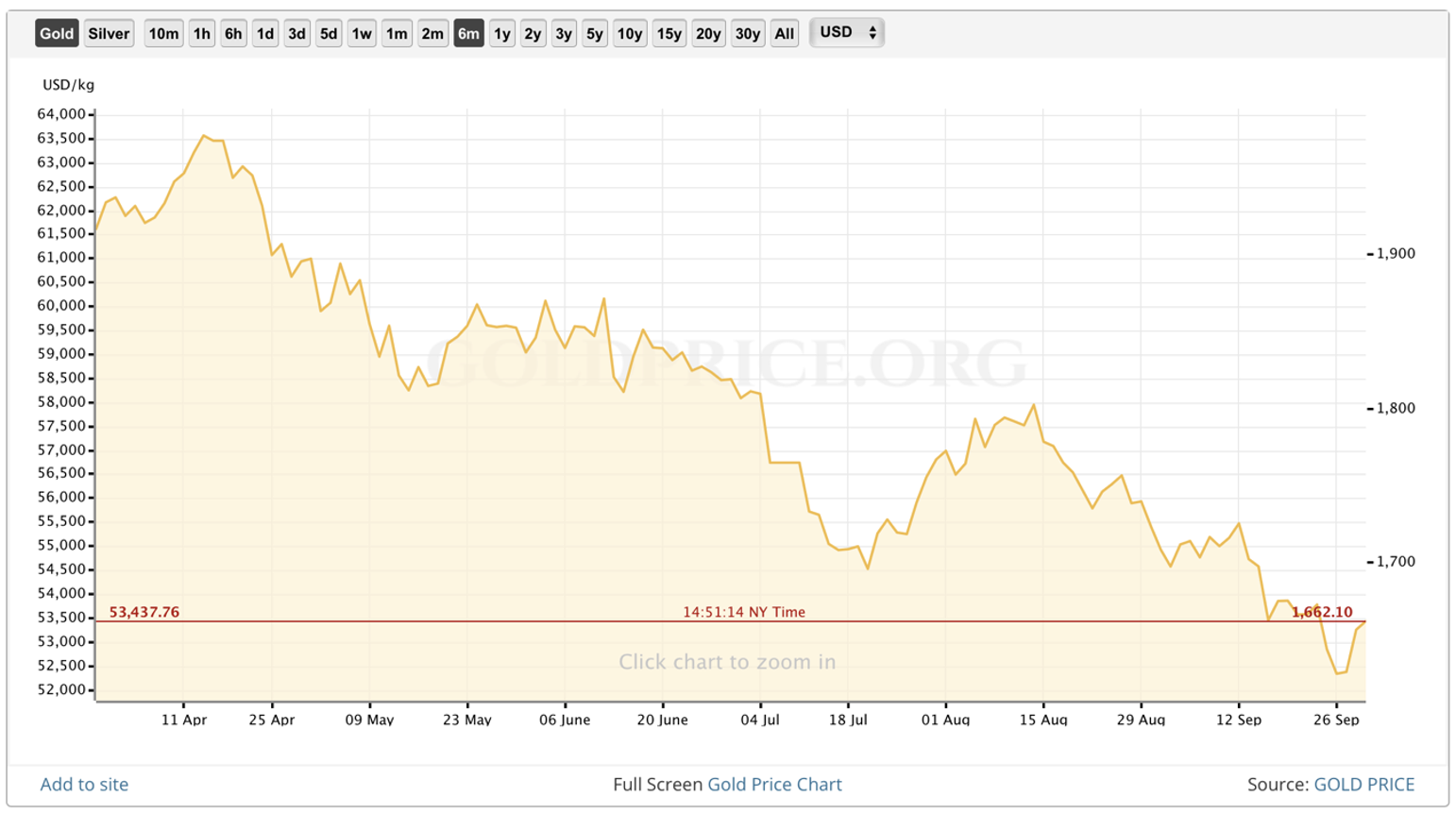Viewport: 1456px width, 814px height.
Task: View 5y gold price history
Action: (594, 34)
